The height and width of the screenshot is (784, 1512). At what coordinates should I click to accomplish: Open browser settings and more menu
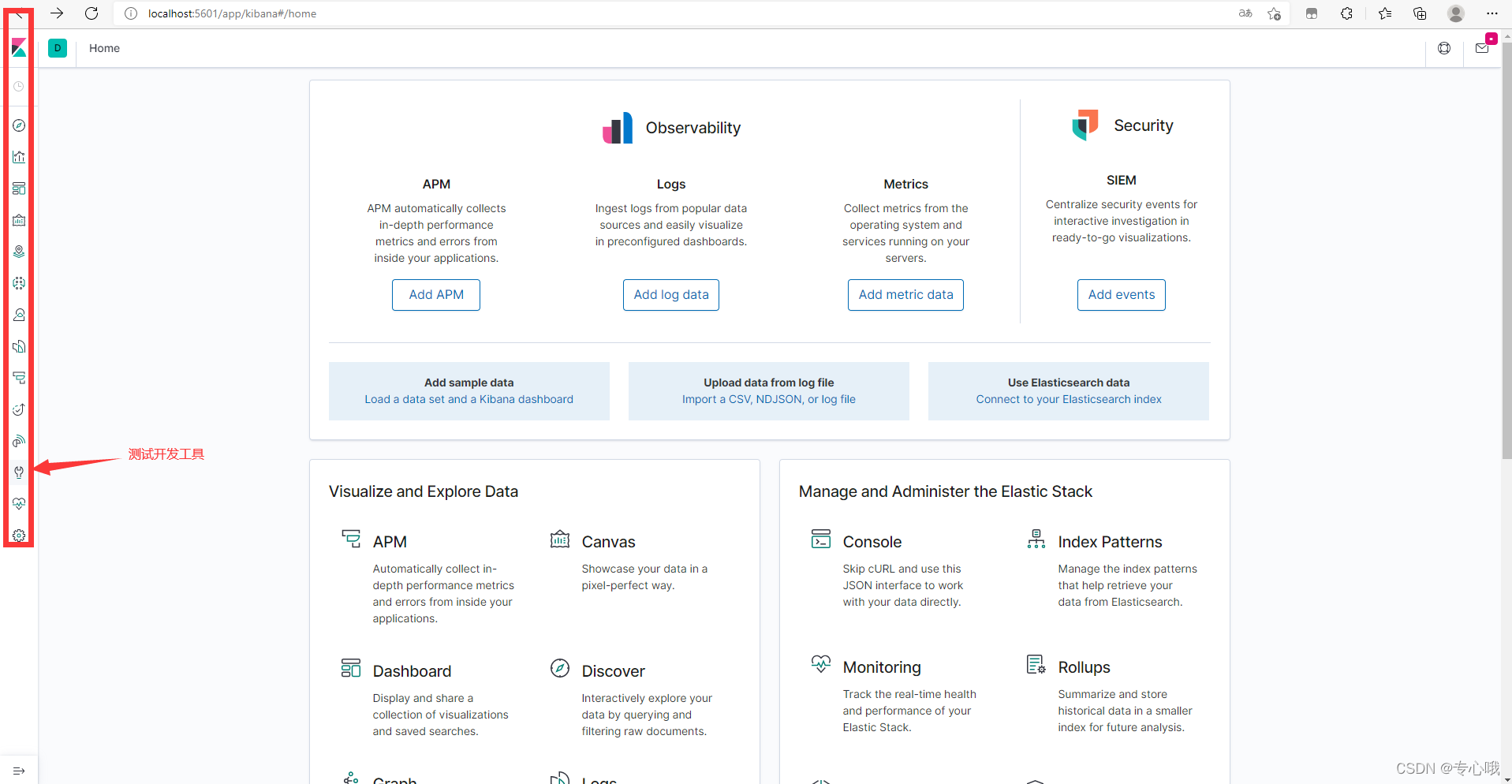[1491, 13]
